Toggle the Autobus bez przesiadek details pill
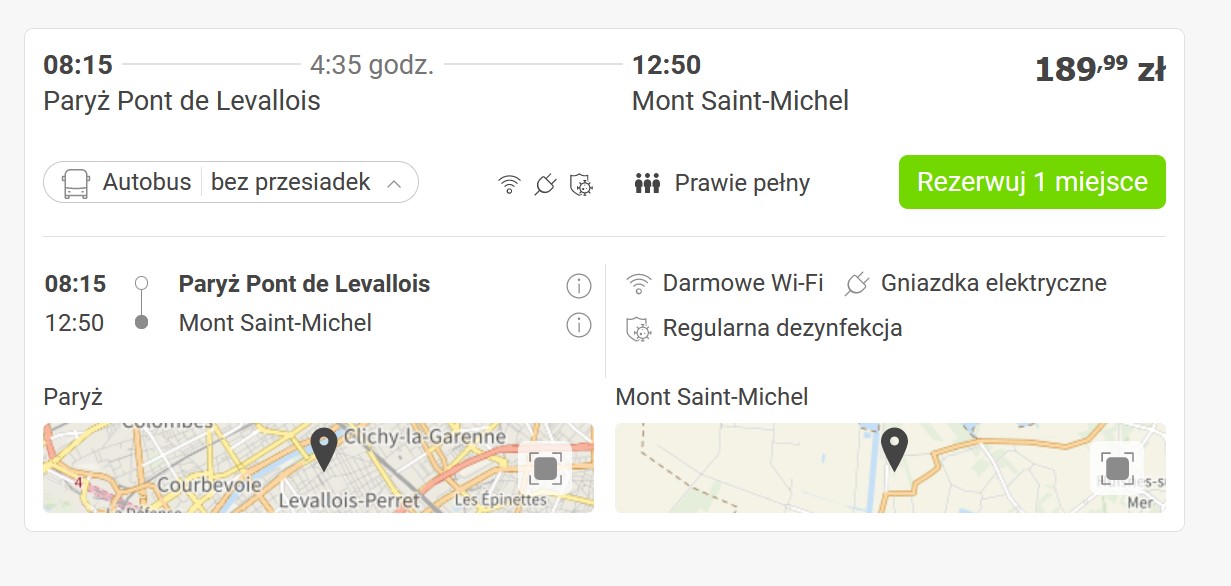The height and width of the screenshot is (586, 1231). [231, 182]
